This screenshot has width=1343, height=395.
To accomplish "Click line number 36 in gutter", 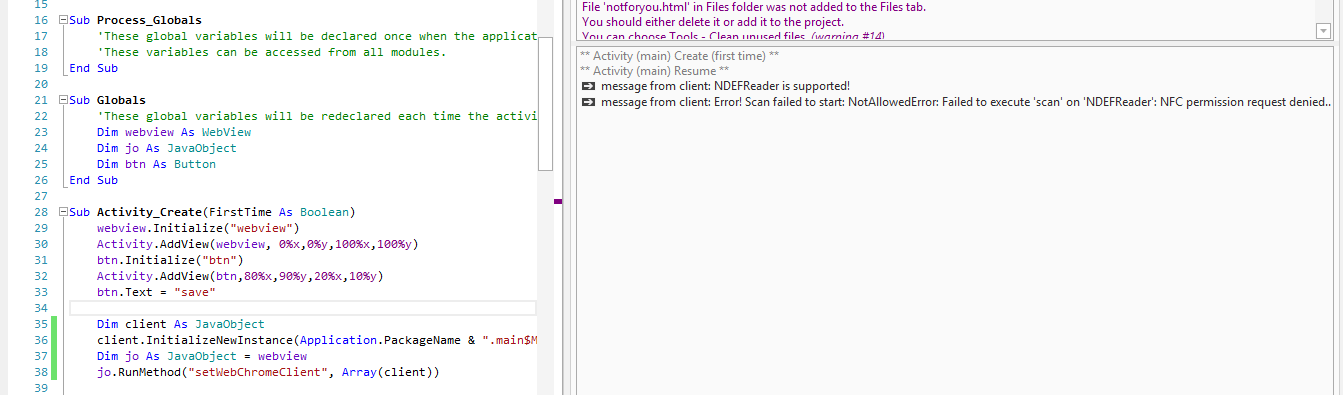I will click(41, 340).
